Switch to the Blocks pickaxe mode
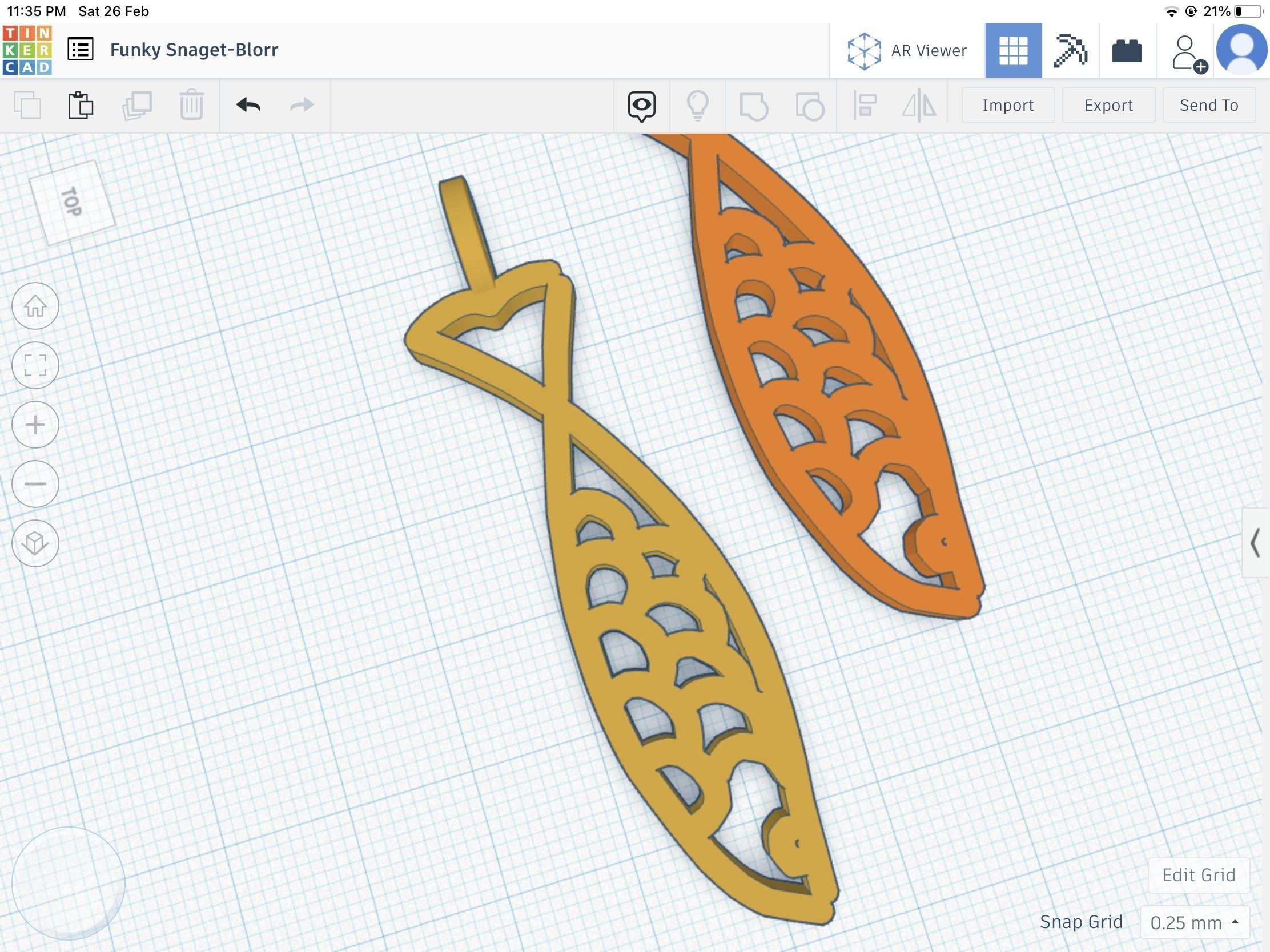 [1071, 50]
